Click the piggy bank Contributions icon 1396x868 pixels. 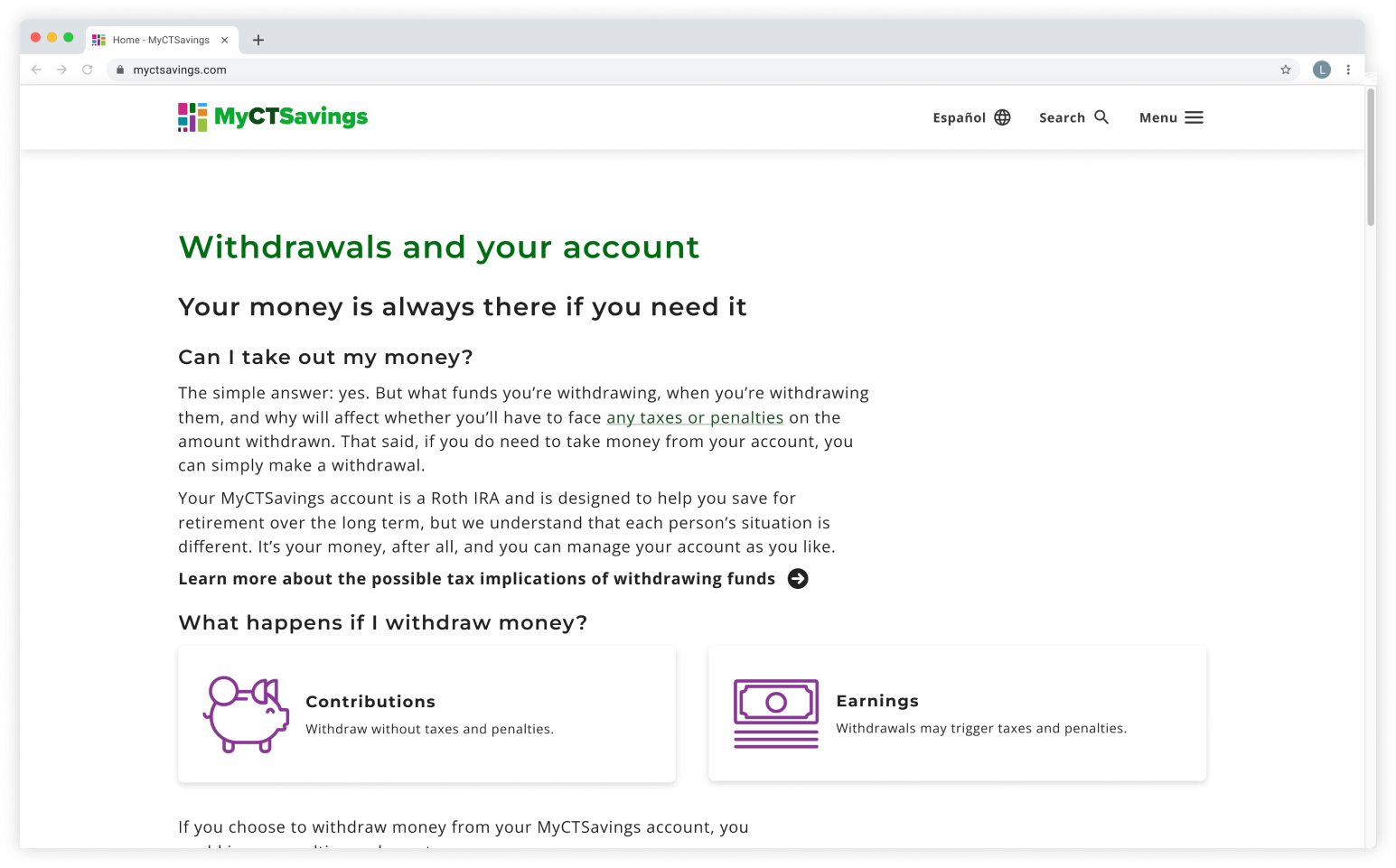246,713
